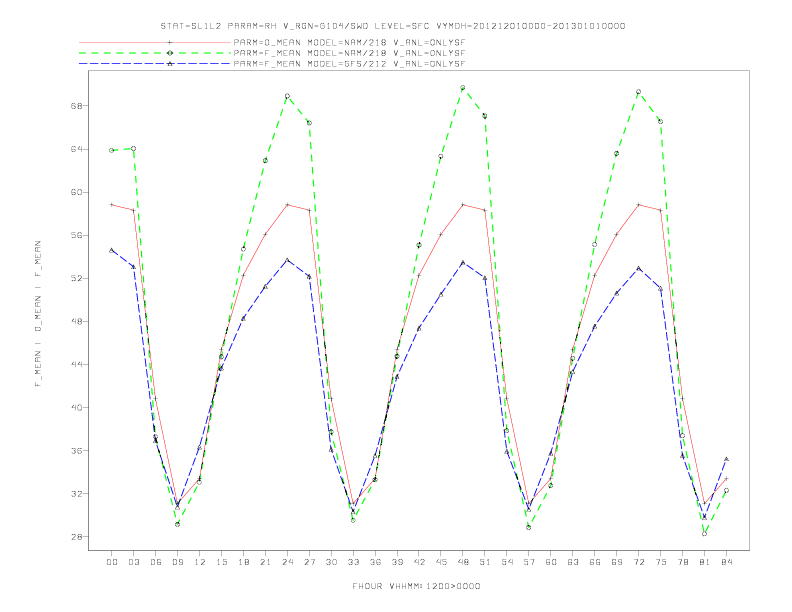The image size is (792, 612).
Task: Click green circle marker at hour 24 peak
Action: pyautogui.click(x=287, y=96)
